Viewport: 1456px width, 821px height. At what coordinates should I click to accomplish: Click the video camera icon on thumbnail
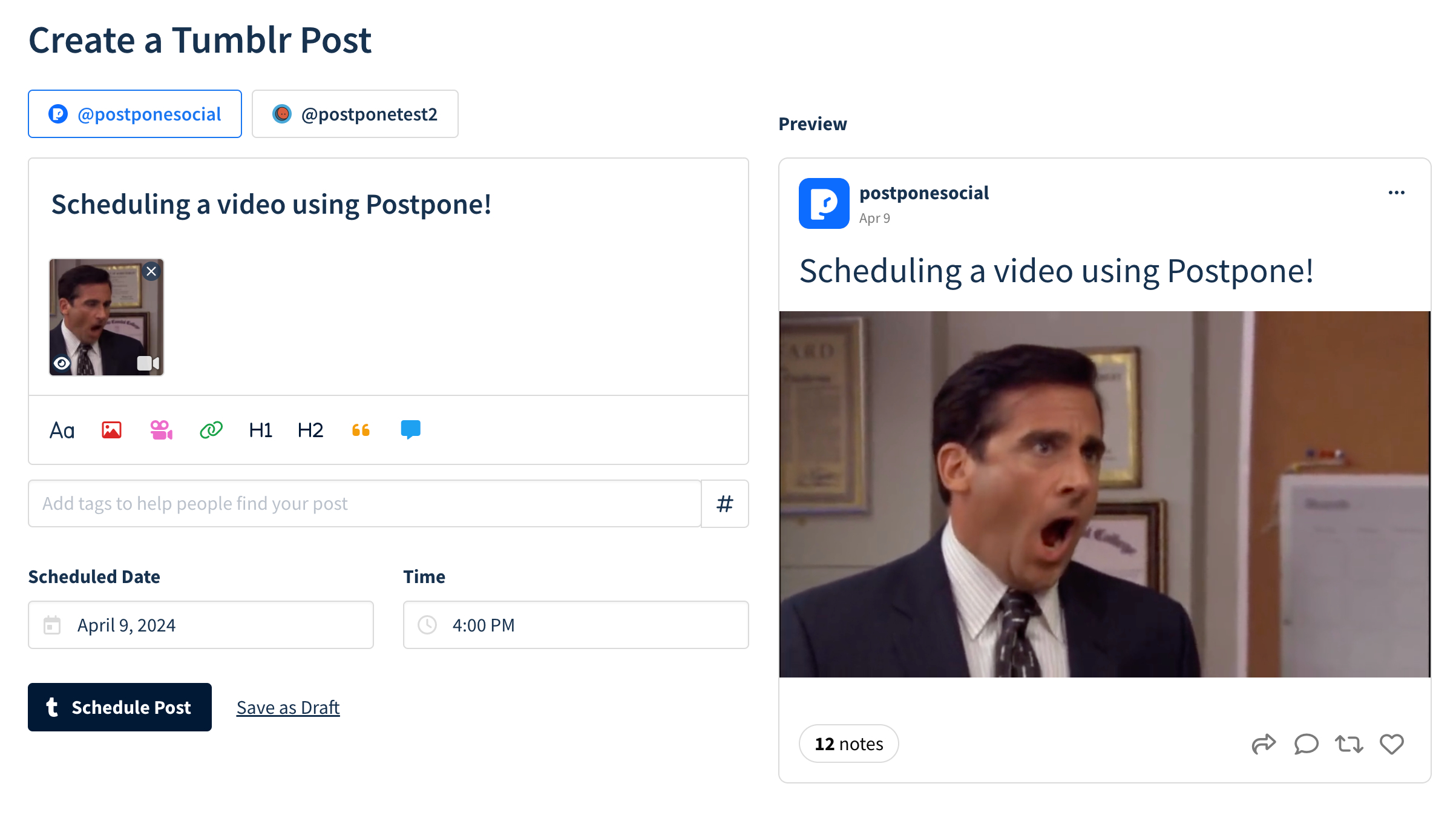pyautogui.click(x=148, y=363)
